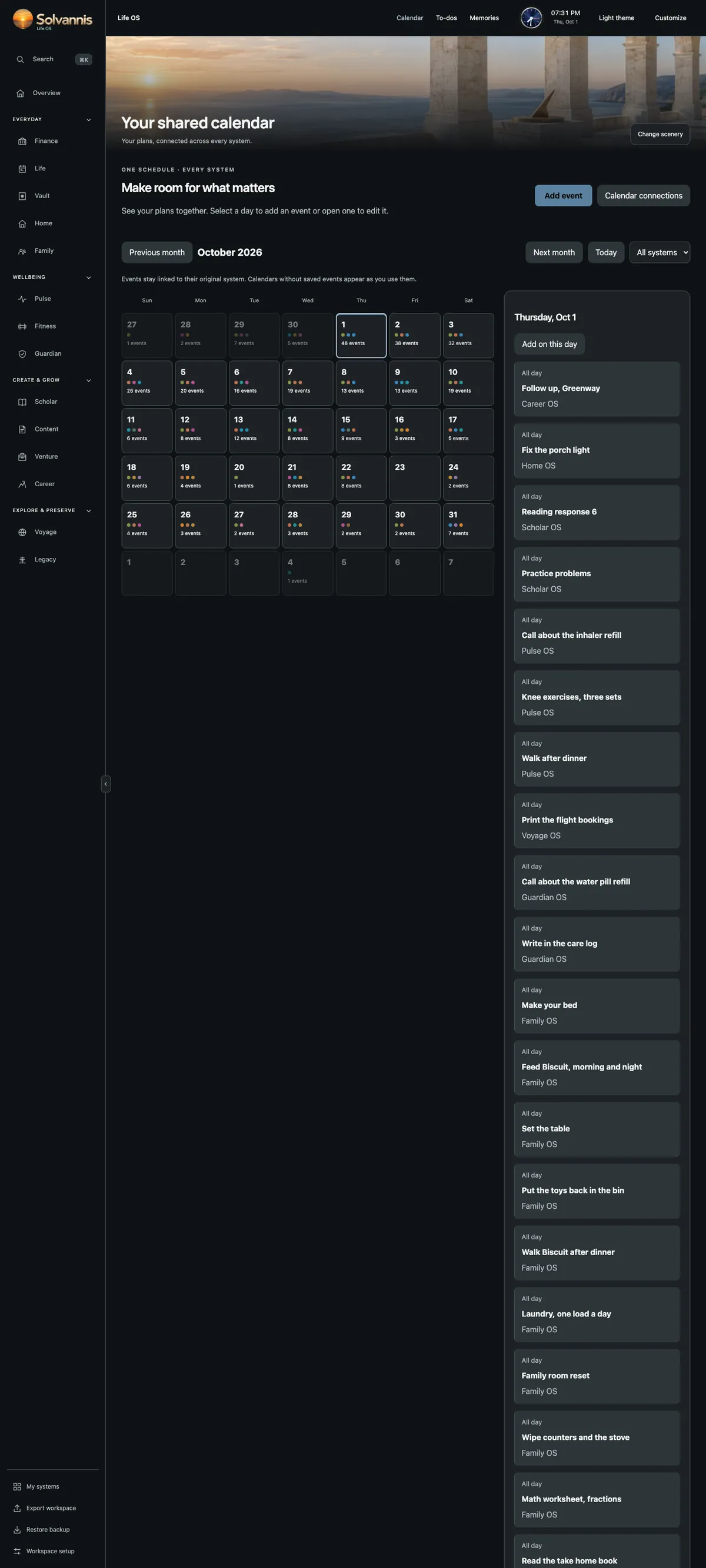Collapse the sidebar with the arrow handle
Viewport: 706px width, 1568px height.
(106, 783)
